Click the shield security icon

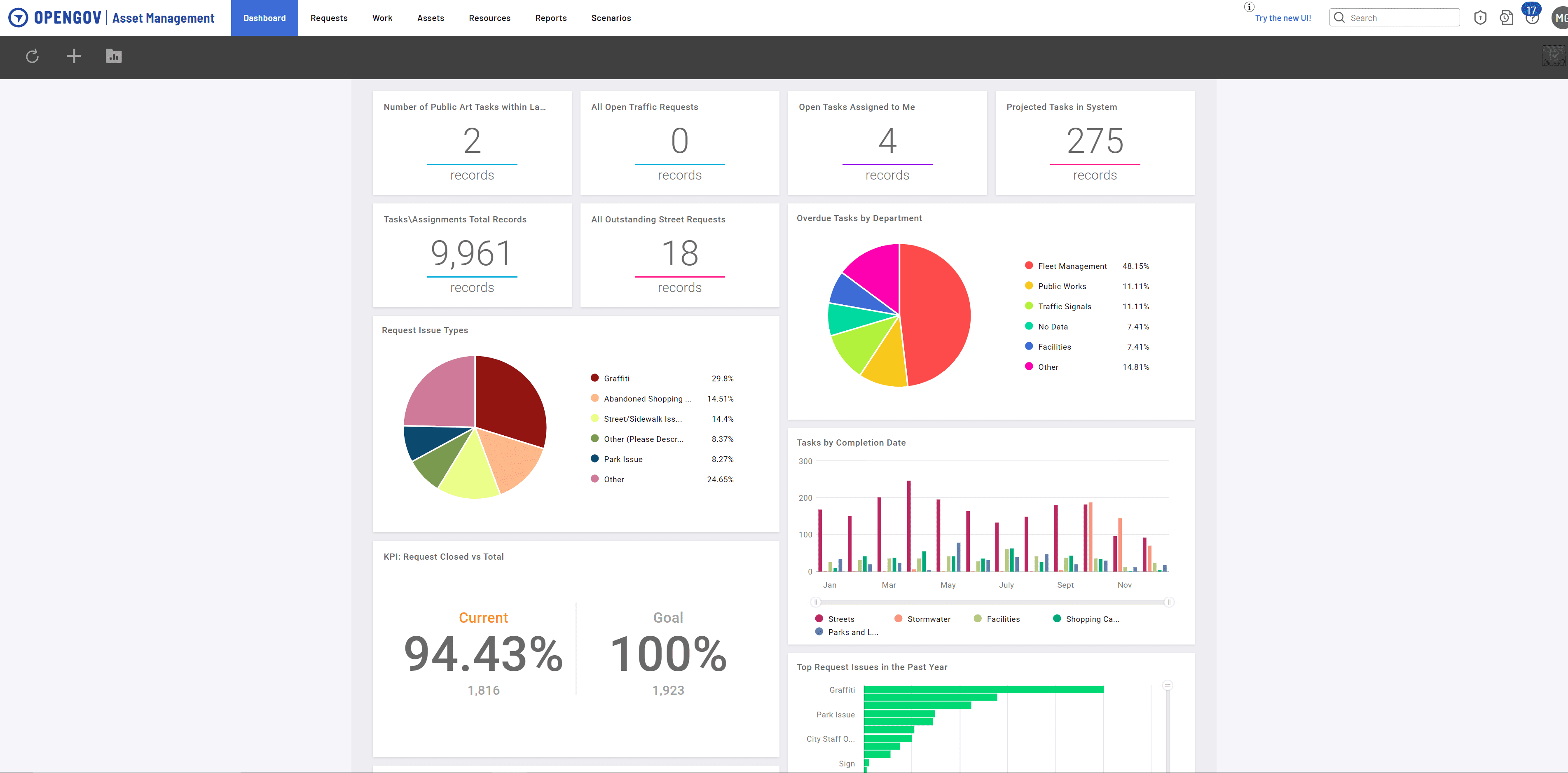tap(1480, 18)
